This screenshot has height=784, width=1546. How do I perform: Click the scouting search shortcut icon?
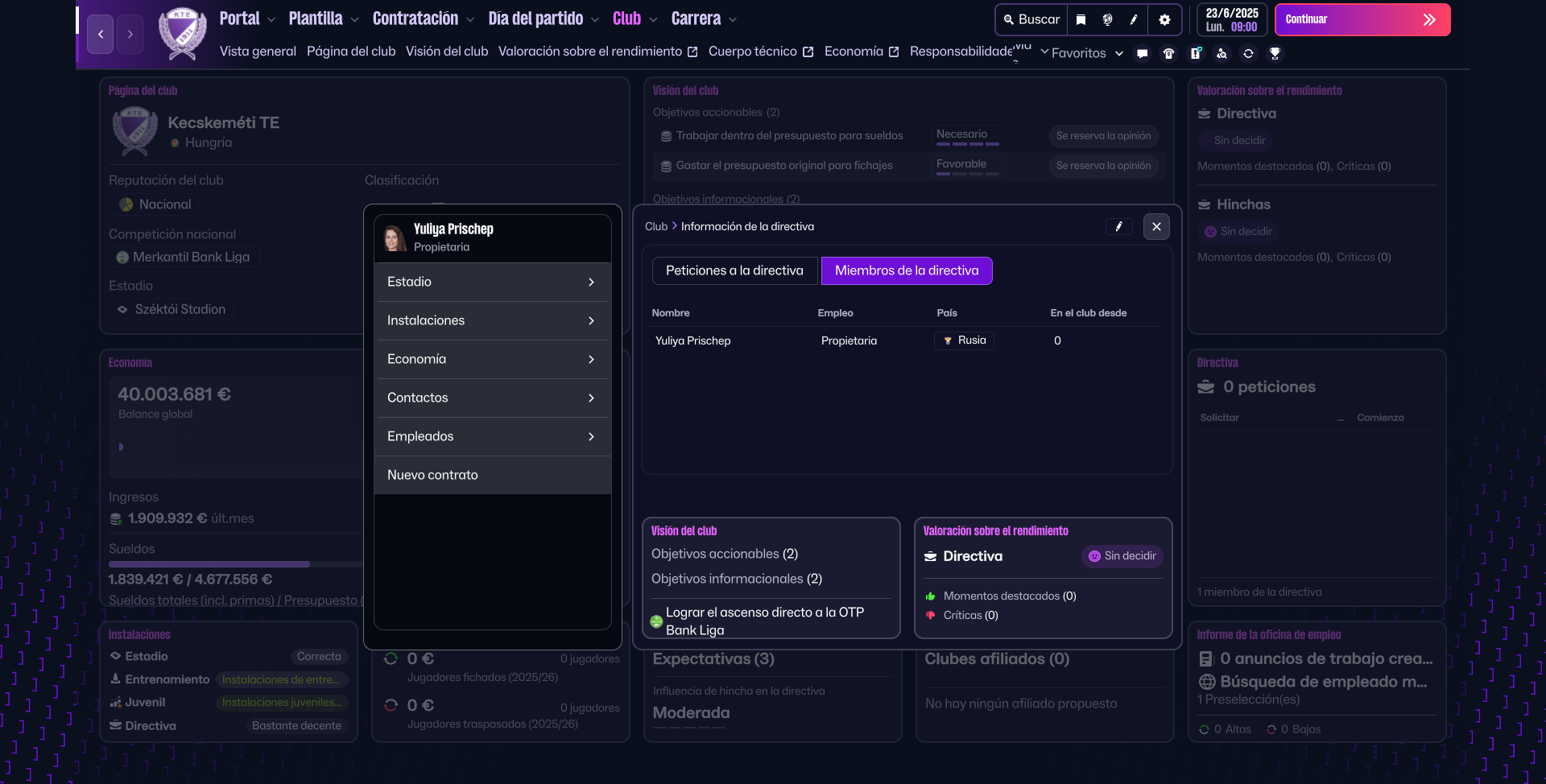(x=1222, y=54)
